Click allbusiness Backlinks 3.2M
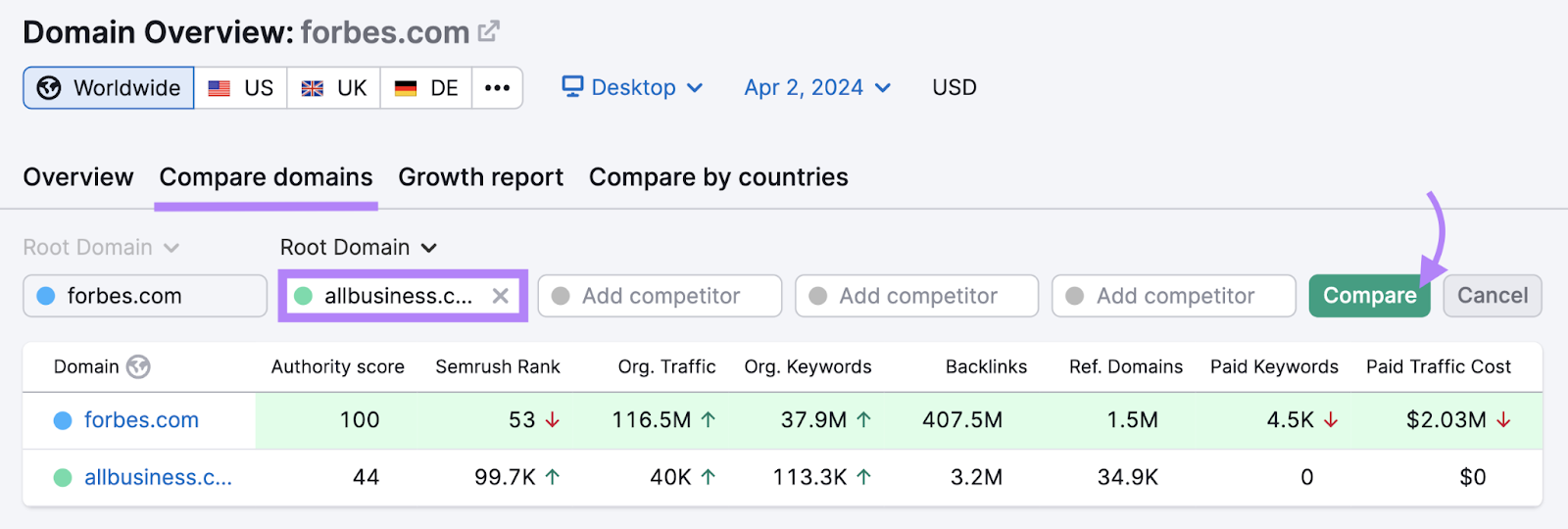 point(976,478)
